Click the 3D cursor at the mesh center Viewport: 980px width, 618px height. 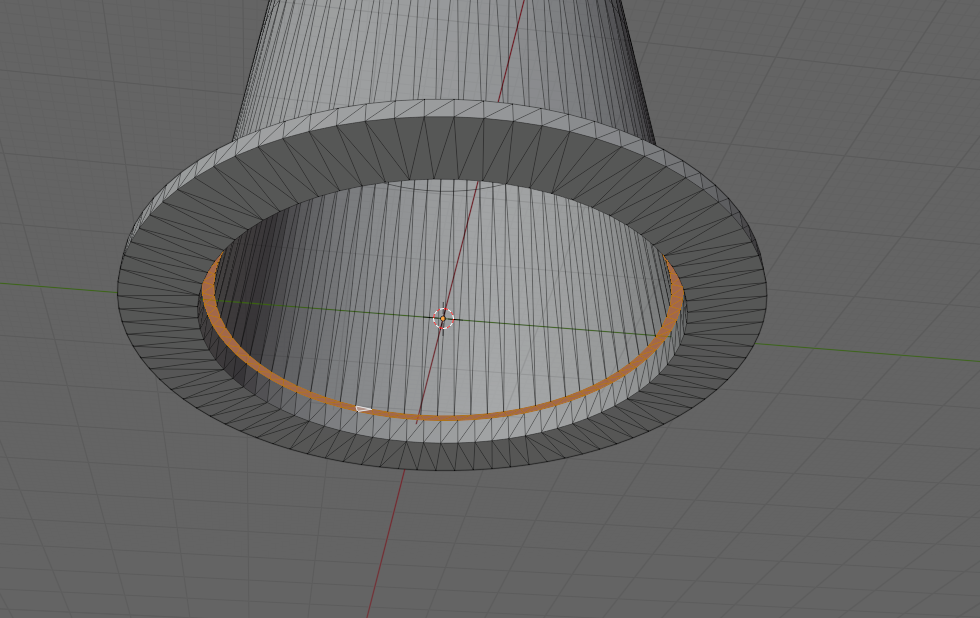(x=443, y=318)
